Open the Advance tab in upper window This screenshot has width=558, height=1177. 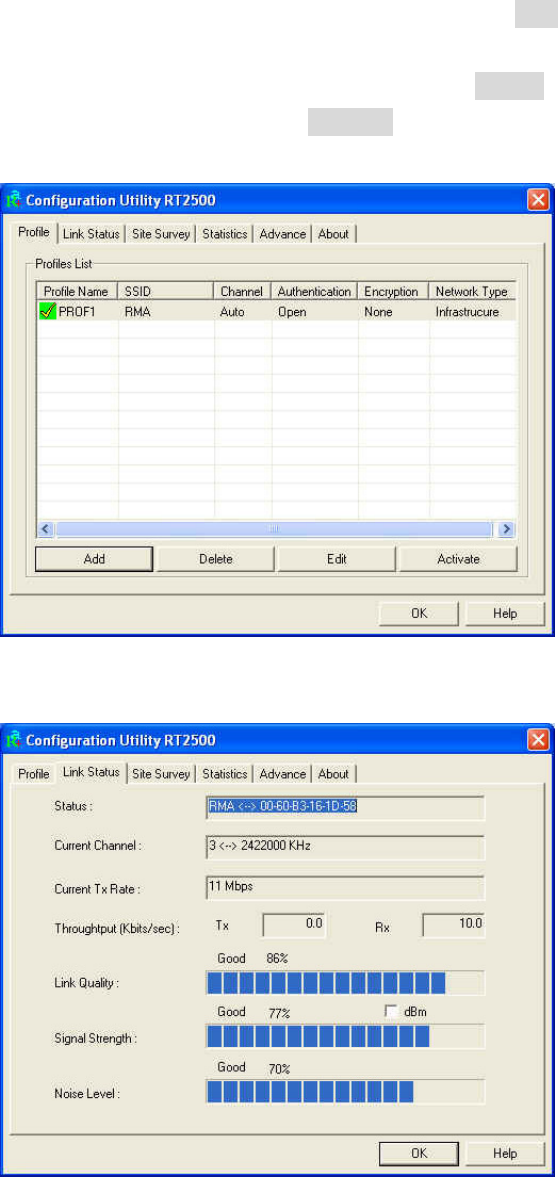click(282, 234)
